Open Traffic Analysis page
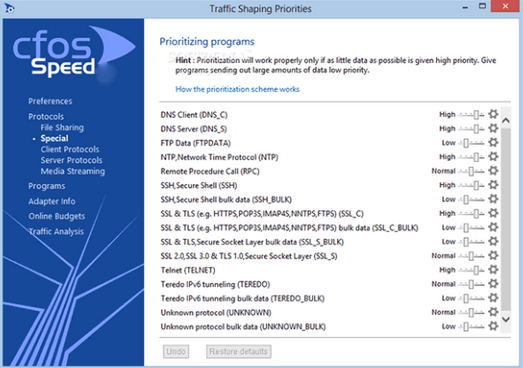523x368 pixels. point(56,231)
